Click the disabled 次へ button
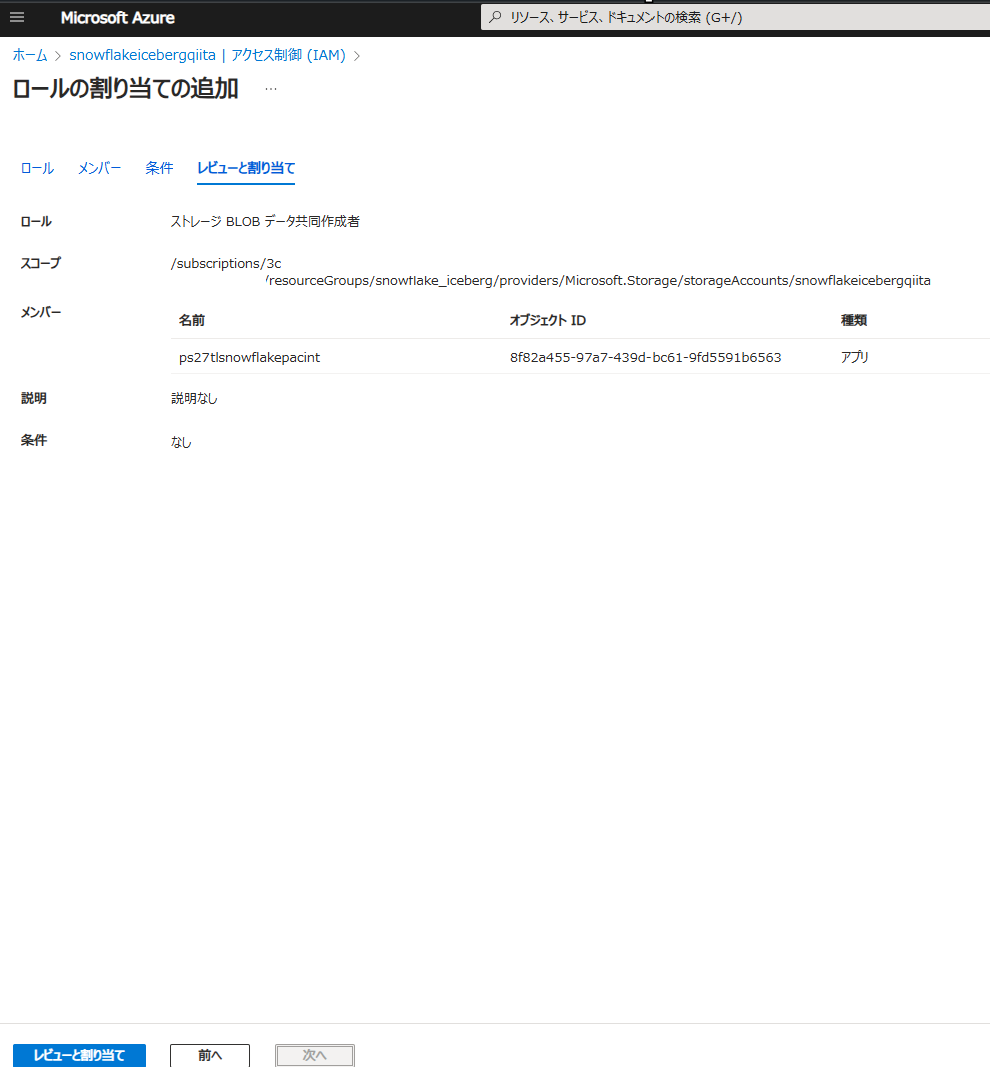Image resolution: width=990 pixels, height=1067 pixels. 314,1055
